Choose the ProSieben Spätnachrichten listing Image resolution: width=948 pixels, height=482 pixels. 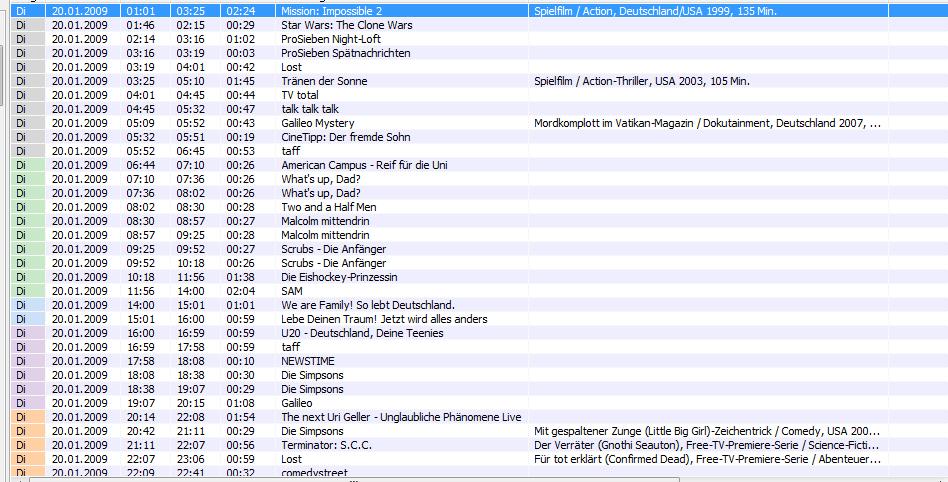click(x=345, y=53)
